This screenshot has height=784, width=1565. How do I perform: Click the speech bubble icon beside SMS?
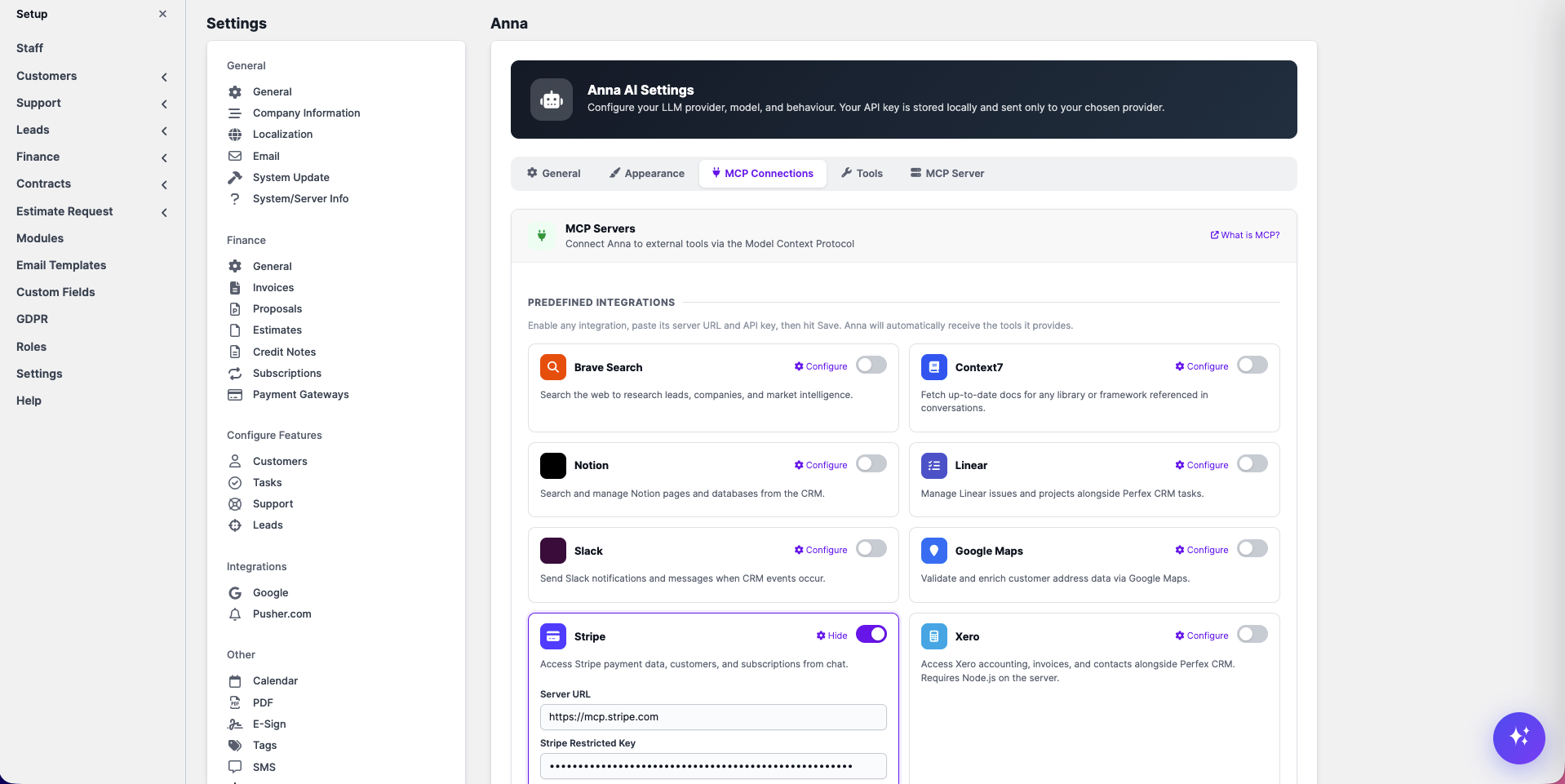235,767
